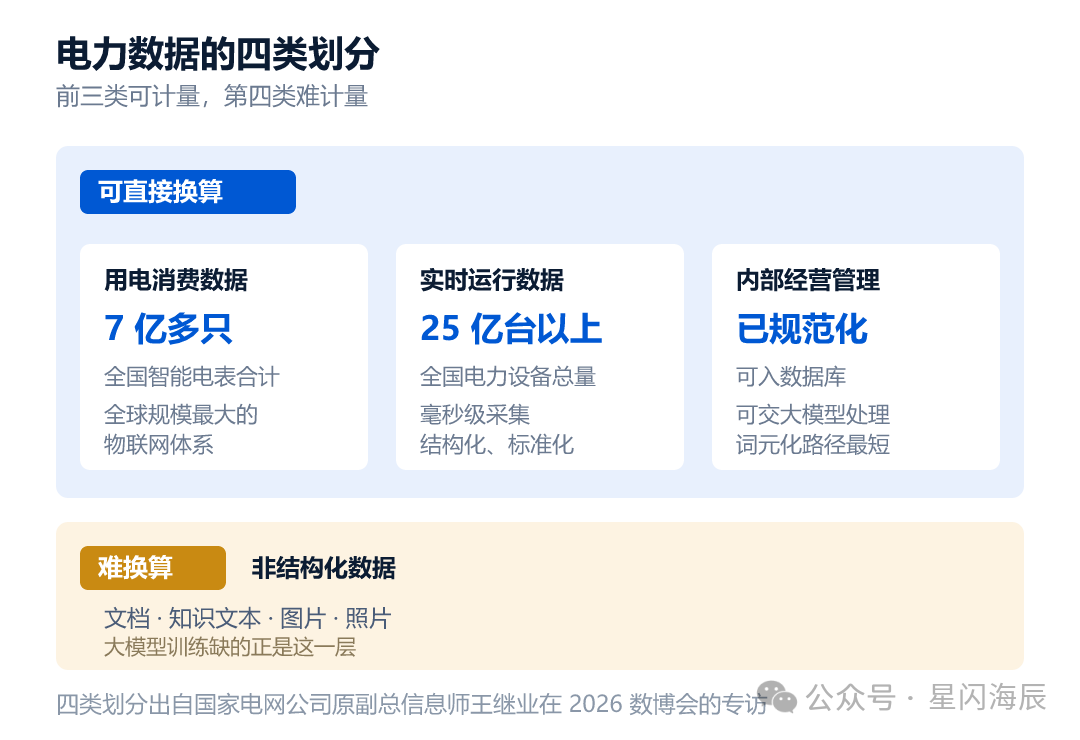Click the footnote about 王继业 2026 数博会

pyautogui.click(x=412, y=704)
